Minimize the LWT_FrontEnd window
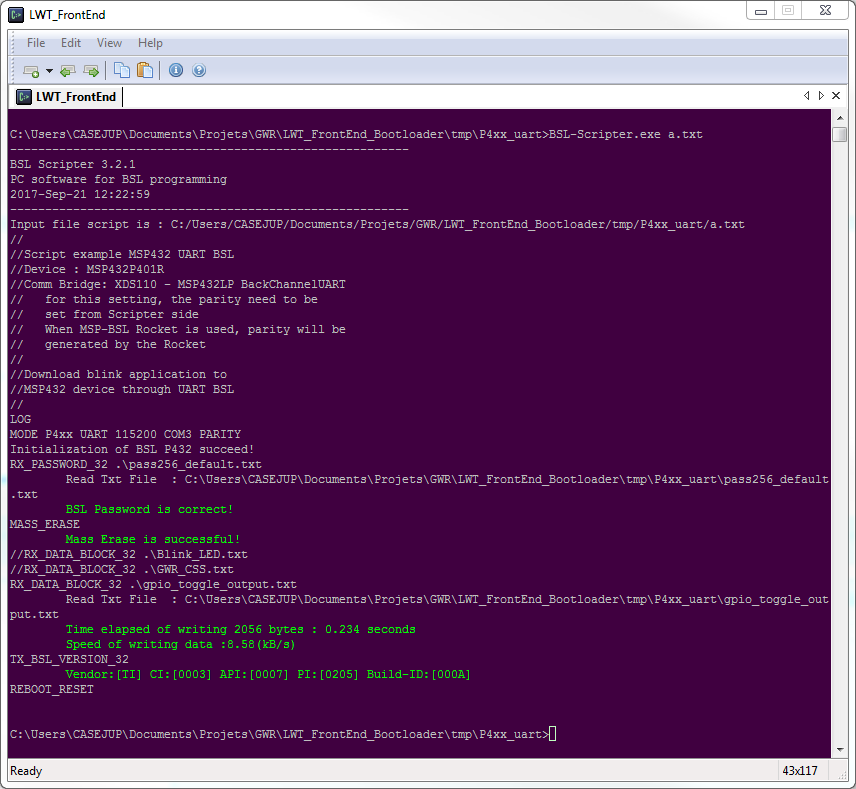The height and width of the screenshot is (789, 856). coord(760,11)
